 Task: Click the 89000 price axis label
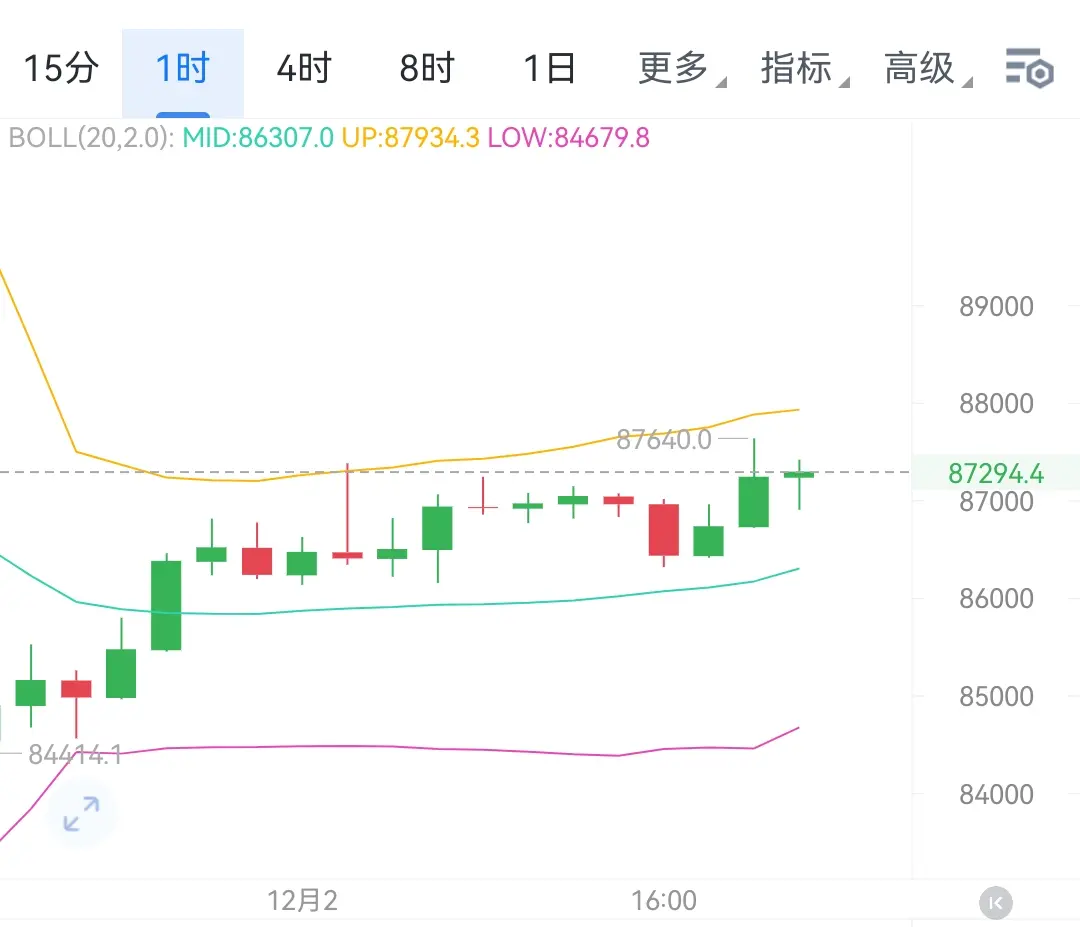pos(996,306)
